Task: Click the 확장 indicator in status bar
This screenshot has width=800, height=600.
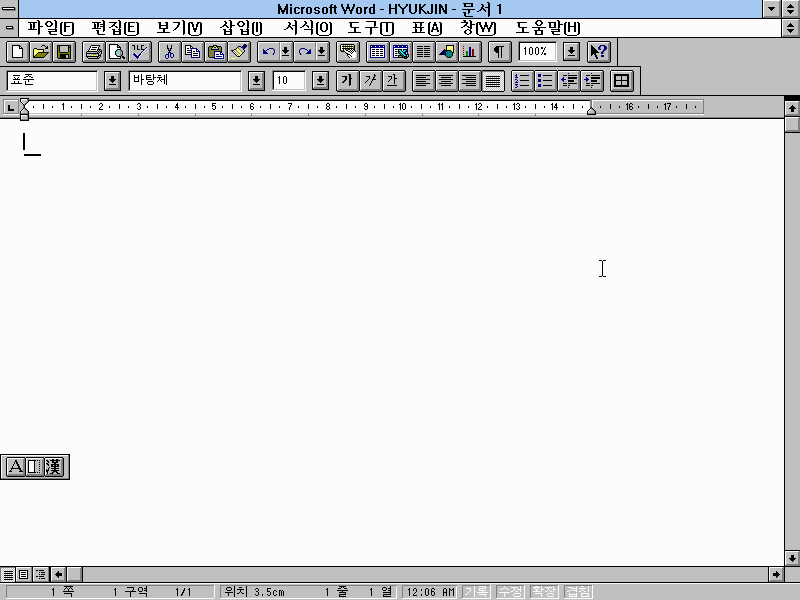Action: tap(544, 592)
